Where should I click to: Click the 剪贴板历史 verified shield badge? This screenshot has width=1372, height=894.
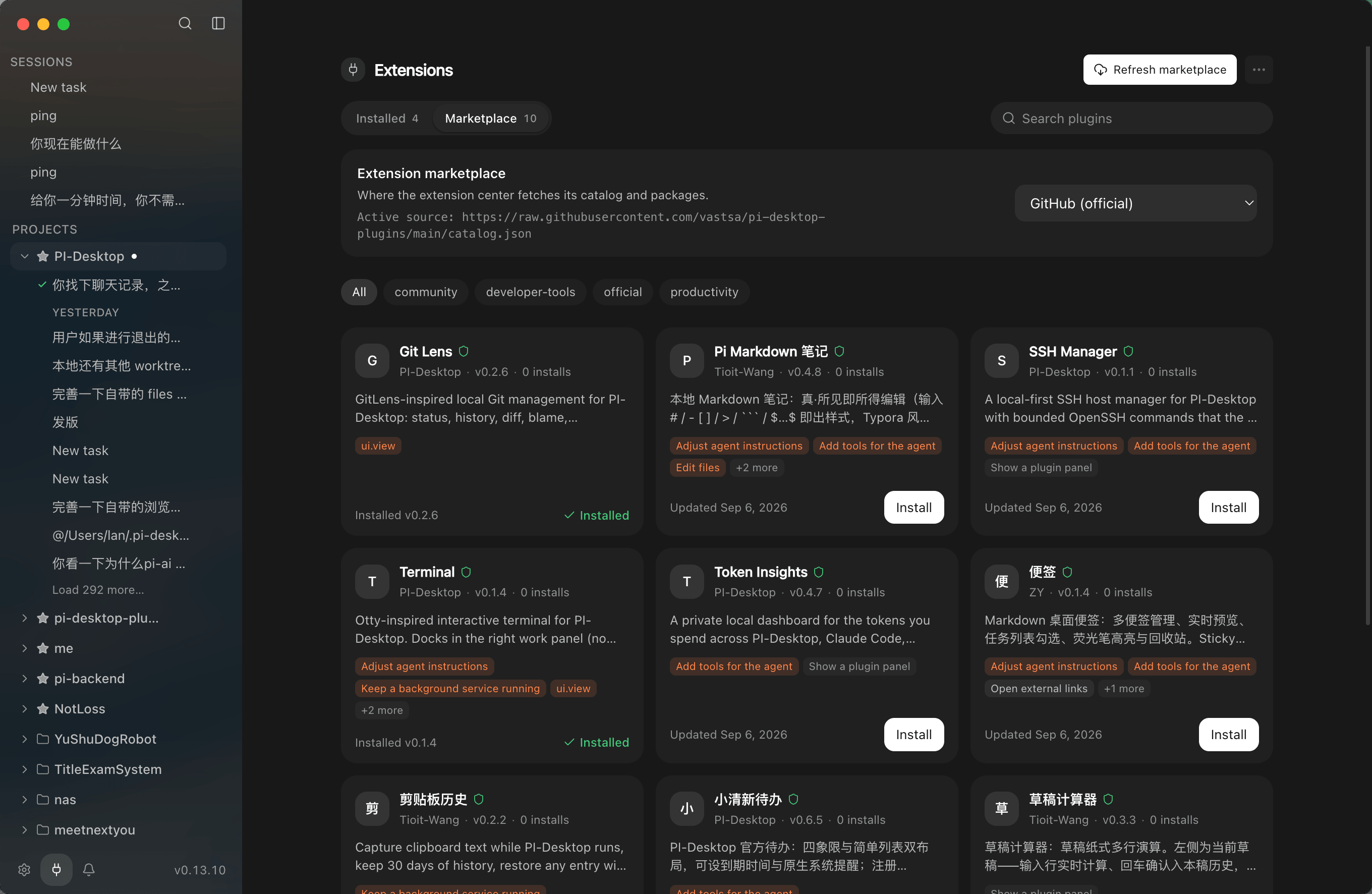point(479,800)
